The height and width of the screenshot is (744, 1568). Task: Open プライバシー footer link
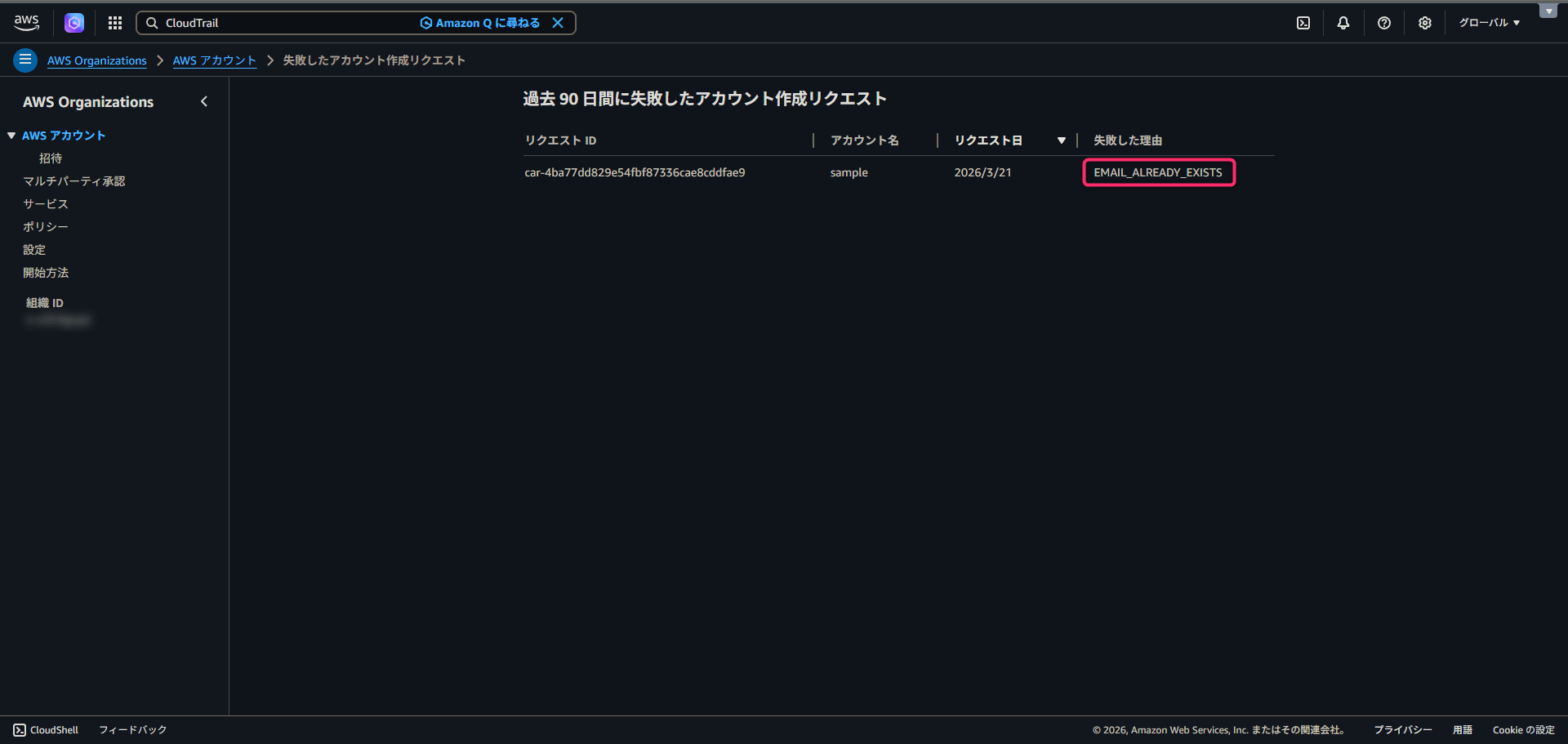pos(1403,730)
